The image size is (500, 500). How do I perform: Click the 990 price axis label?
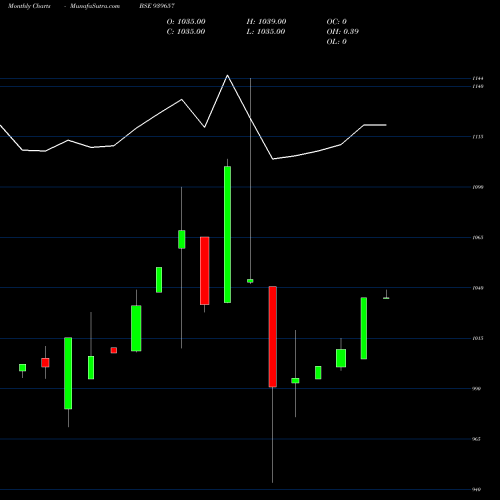(477, 389)
